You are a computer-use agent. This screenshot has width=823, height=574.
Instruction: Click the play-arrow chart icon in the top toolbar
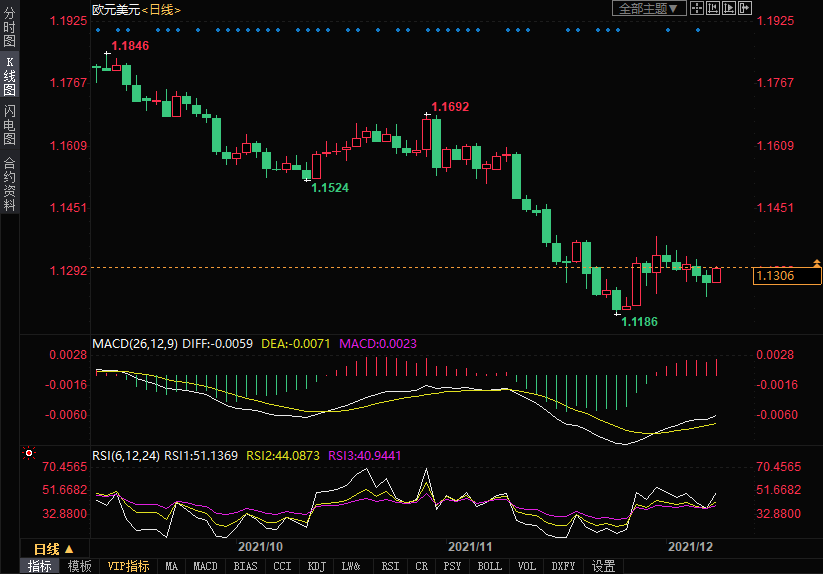[x=727, y=9]
